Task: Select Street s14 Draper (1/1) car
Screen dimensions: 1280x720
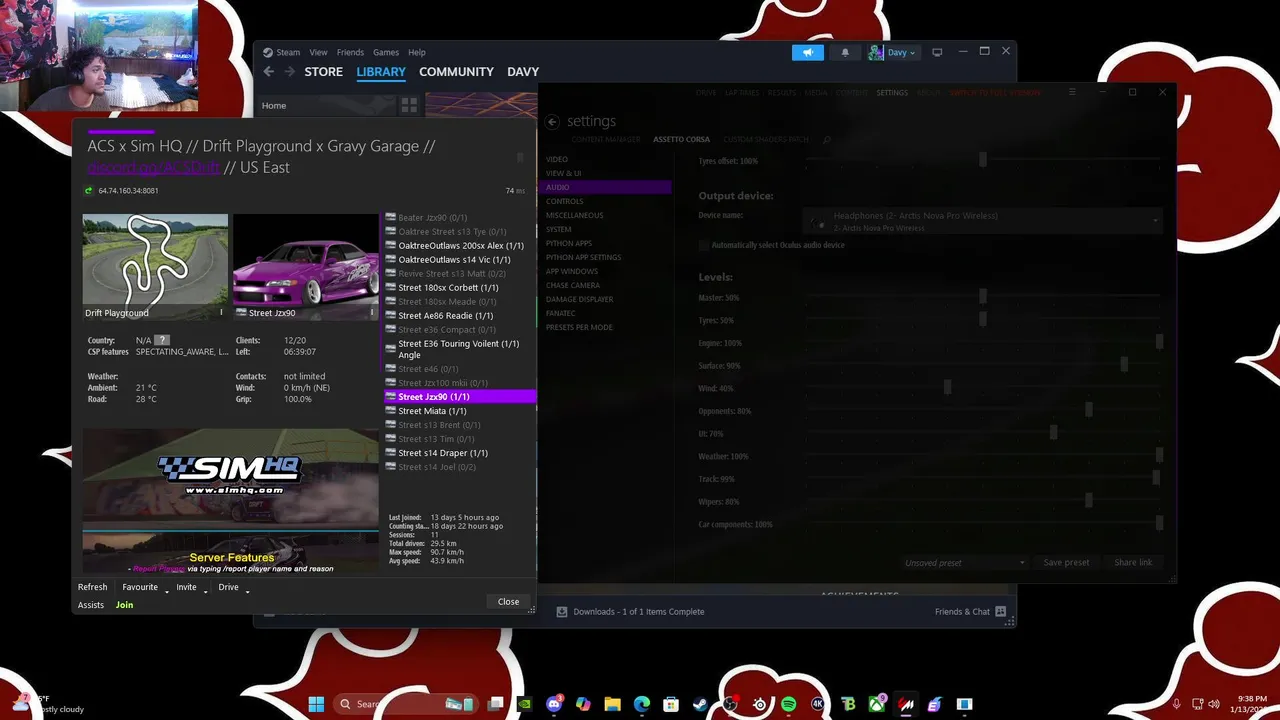Action: [460, 453]
